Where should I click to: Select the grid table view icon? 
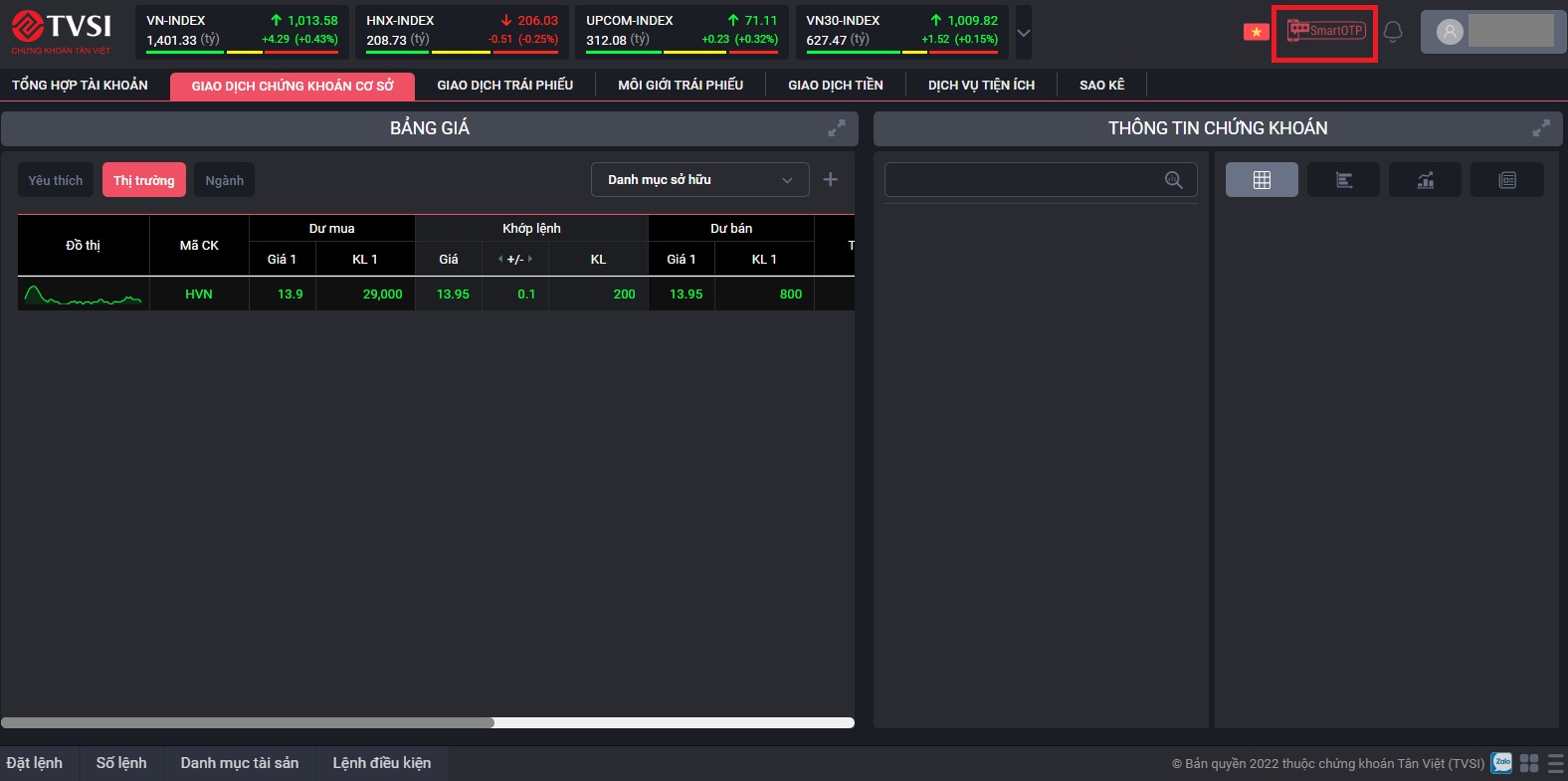pyautogui.click(x=1262, y=180)
